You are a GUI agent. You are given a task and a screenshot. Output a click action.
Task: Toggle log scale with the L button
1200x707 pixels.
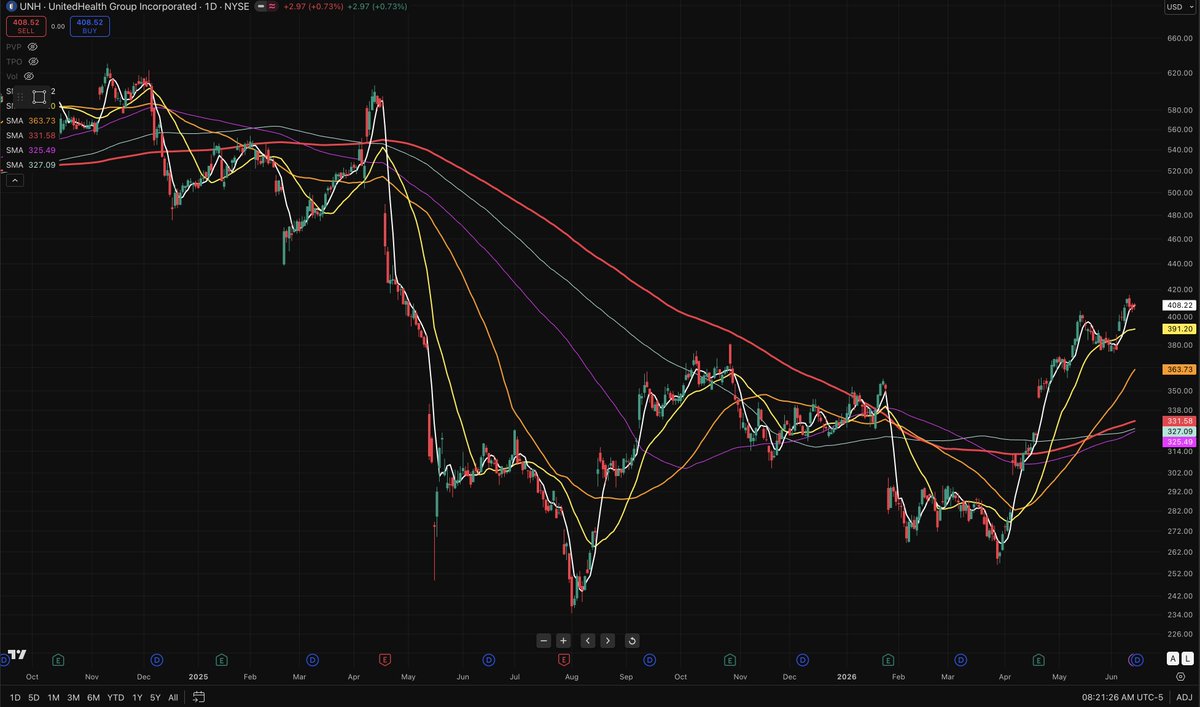[1189, 658]
